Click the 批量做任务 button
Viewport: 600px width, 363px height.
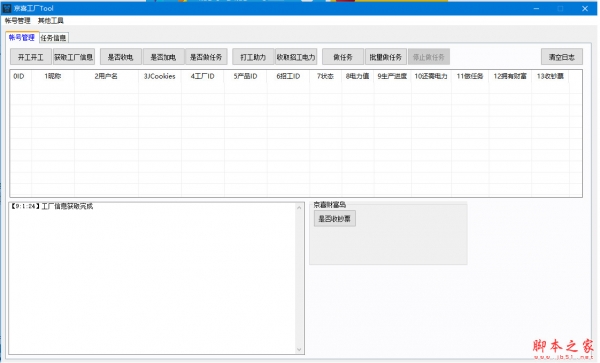[386, 57]
